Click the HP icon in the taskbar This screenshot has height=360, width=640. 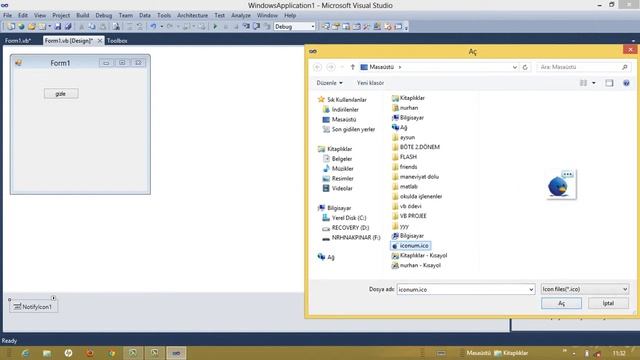point(68,353)
